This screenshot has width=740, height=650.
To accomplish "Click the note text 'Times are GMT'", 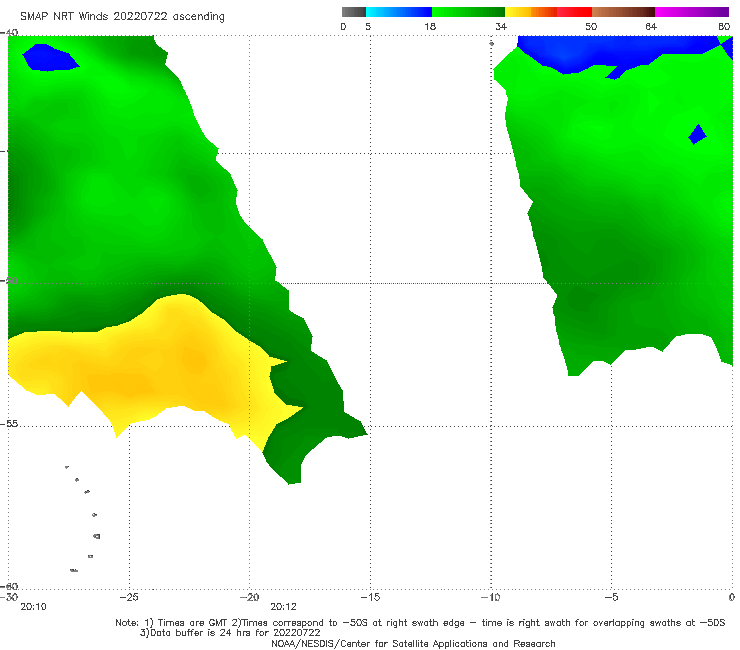I will 193,623.
